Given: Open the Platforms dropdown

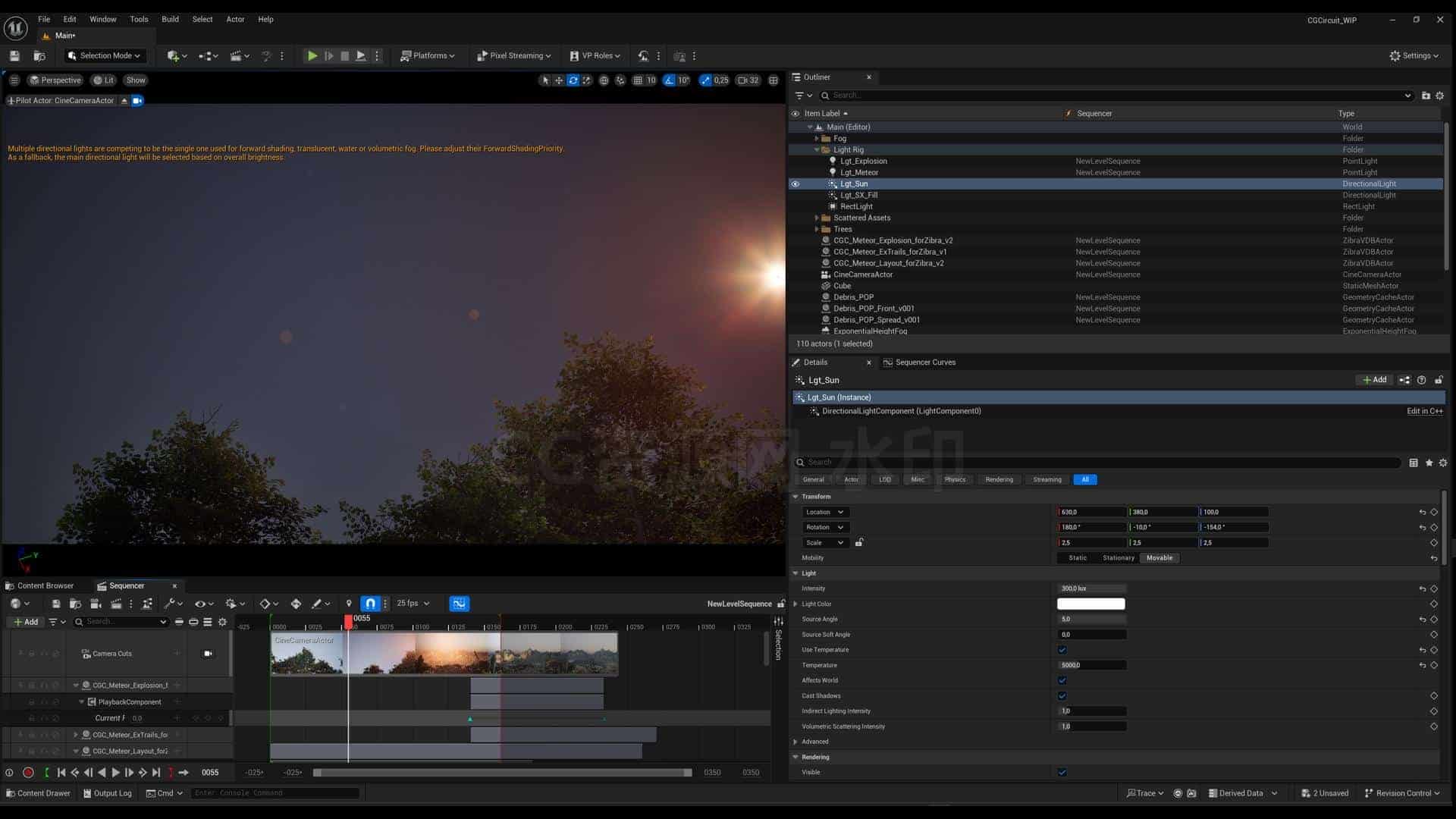Looking at the screenshot, I should [x=428, y=56].
